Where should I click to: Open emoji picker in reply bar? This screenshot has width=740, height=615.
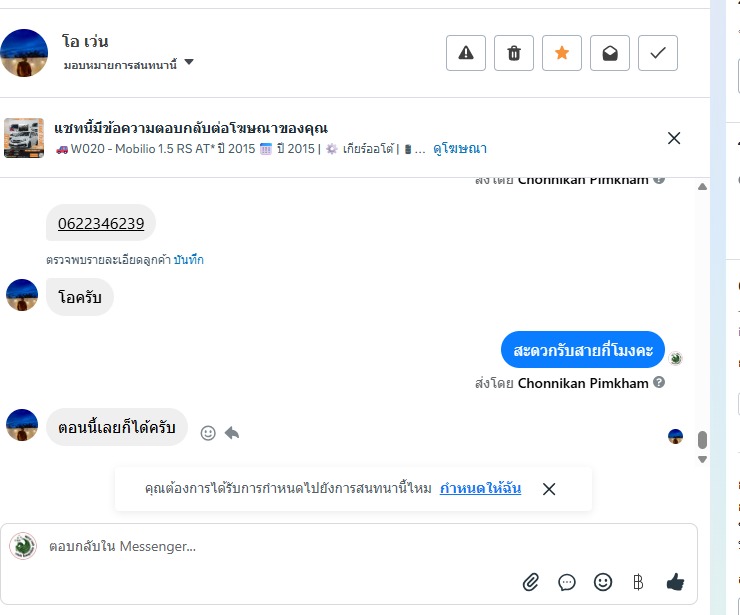click(602, 581)
